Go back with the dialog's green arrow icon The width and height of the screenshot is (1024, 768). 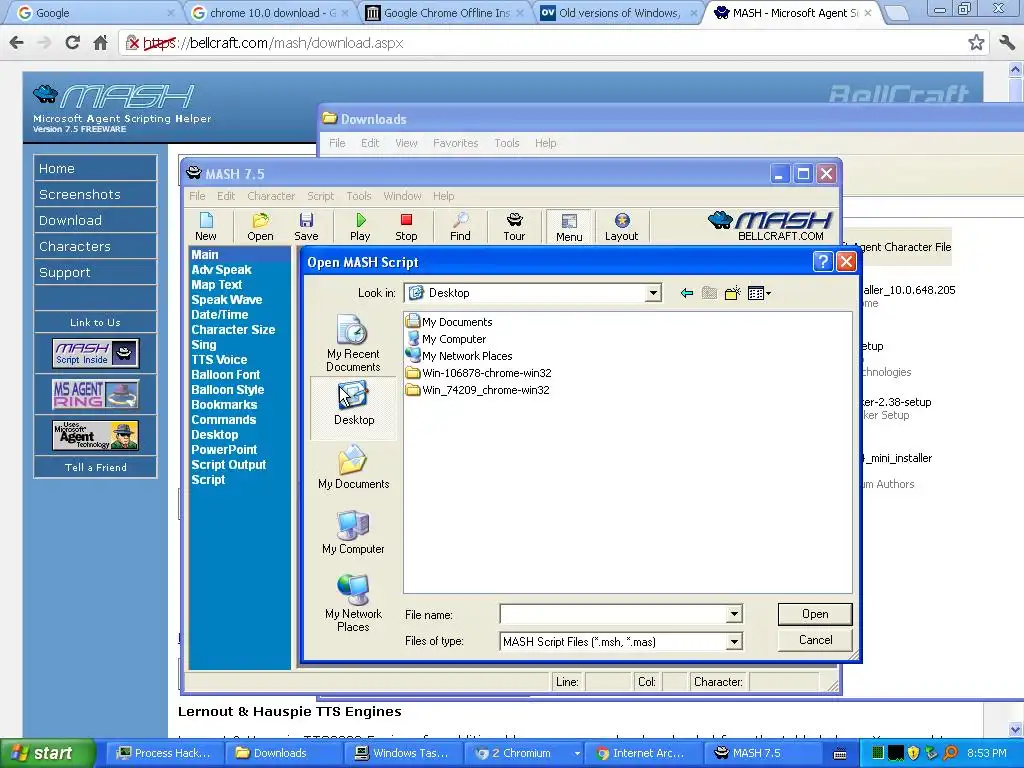click(x=686, y=293)
